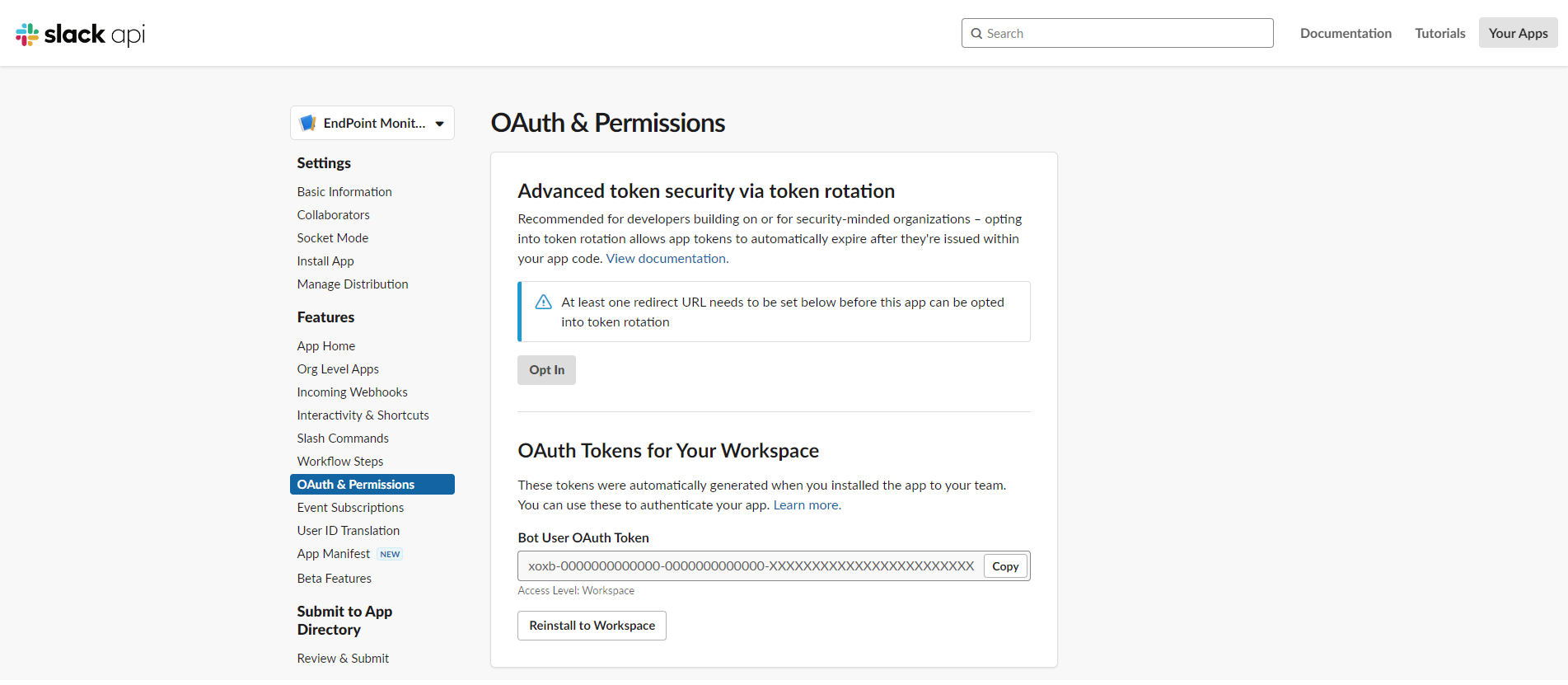Click Reinstall to Workspace button
This screenshot has height=685, width=1568.
[592, 626]
